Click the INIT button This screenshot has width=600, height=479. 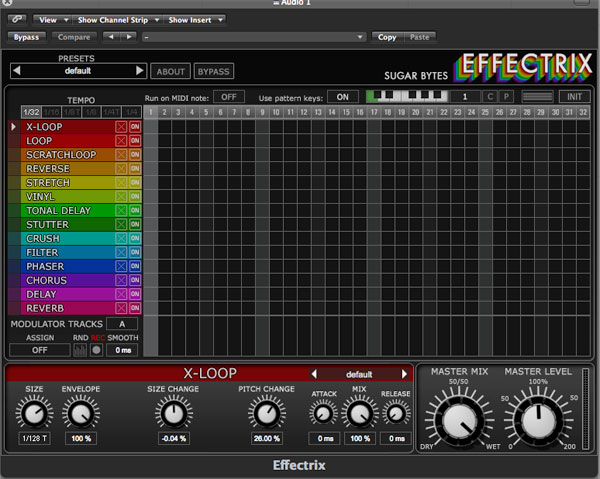point(574,96)
